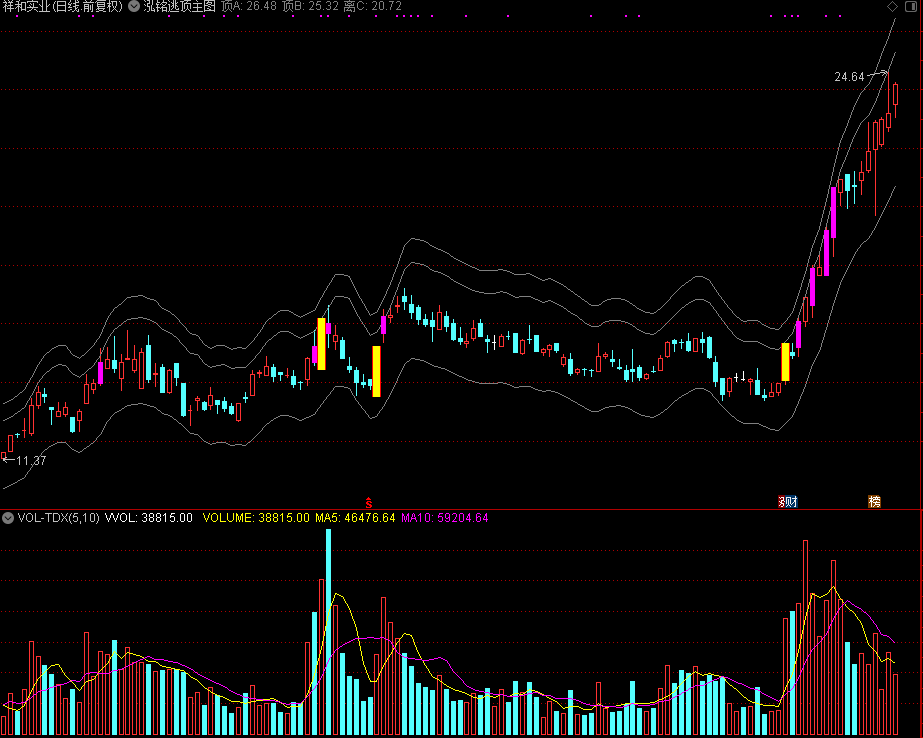The height and width of the screenshot is (738, 923).
Task: Click the MA5: 46476.64 readout
Action: click(x=355, y=518)
